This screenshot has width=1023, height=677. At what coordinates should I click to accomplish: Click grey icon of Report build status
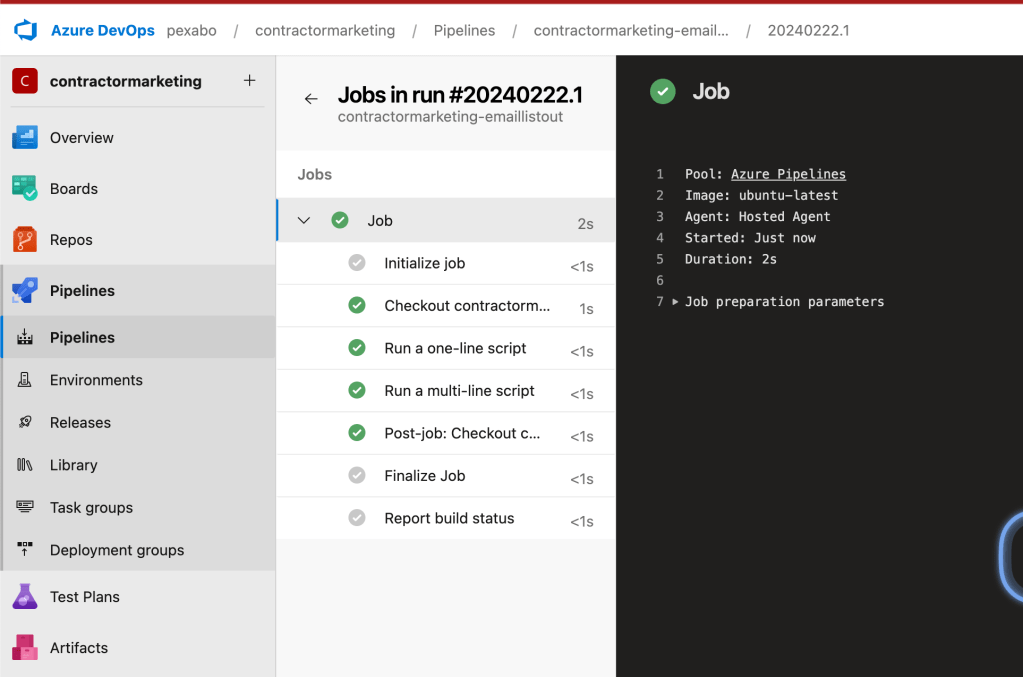coord(357,517)
